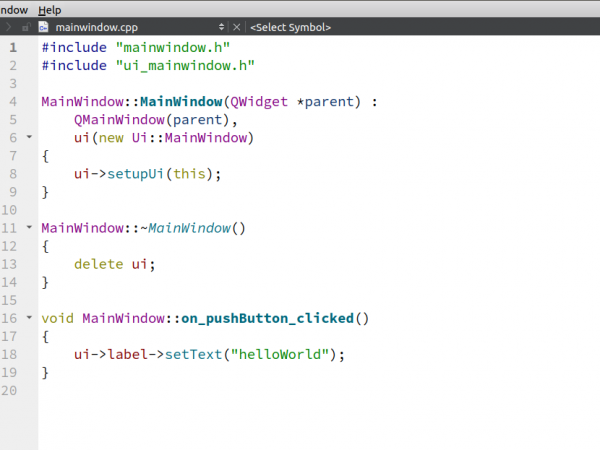Open the partially visible Window menu
Image resolution: width=600 pixels, height=450 pixels.
(13, 9)
